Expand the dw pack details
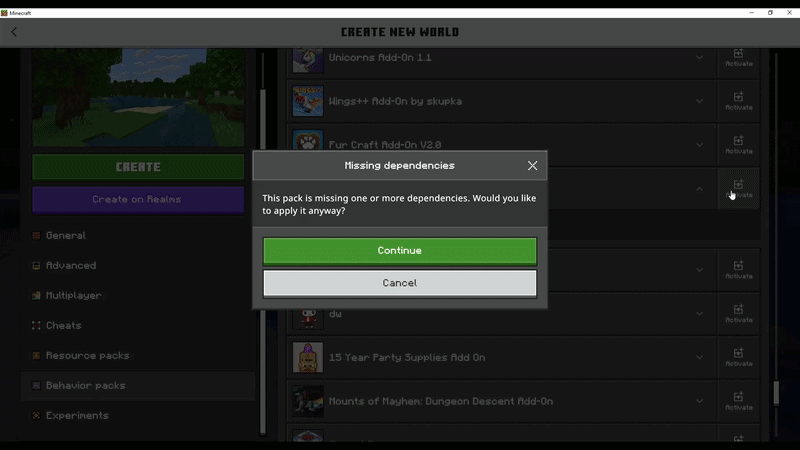Viewport: 800px width, 450px height. pos(699,314)
